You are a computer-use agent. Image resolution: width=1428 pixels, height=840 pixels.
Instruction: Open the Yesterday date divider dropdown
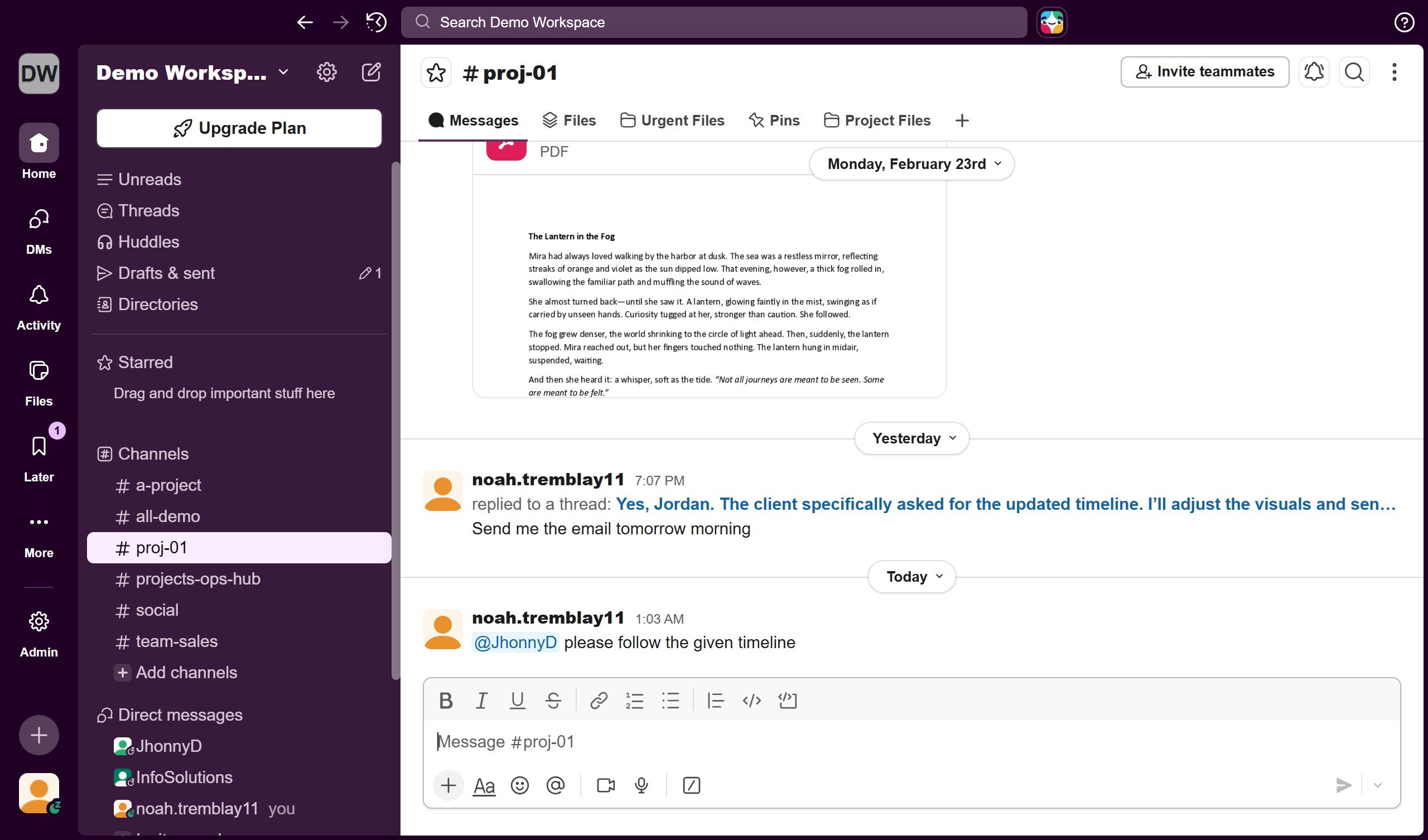(x=911, y=438)
